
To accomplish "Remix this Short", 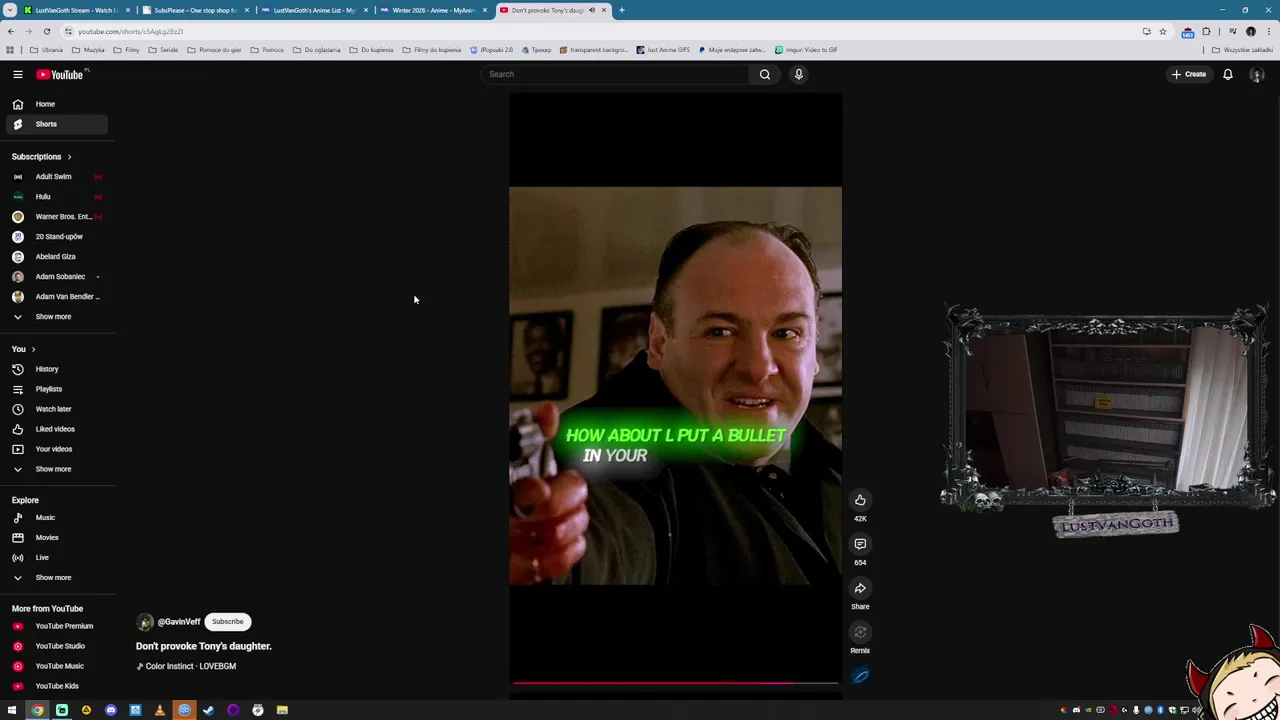I will pyautogui.click(x=860, y=632).
